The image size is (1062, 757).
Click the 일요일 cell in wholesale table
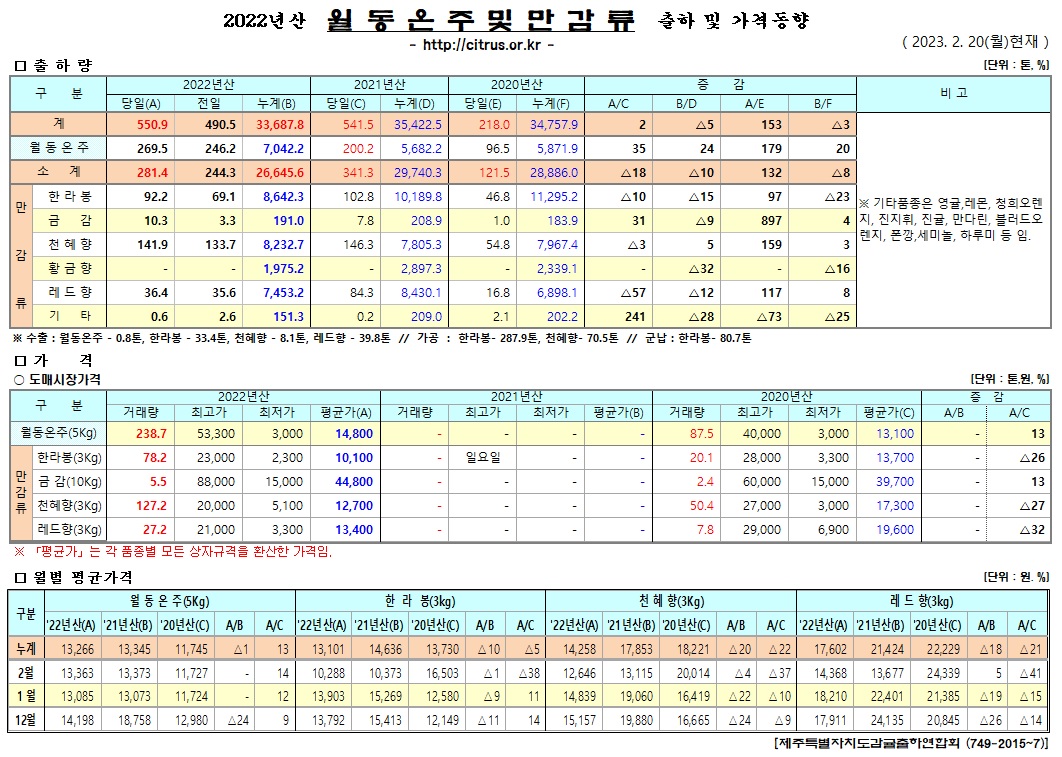pyautogui.click(x=482, y=457)
